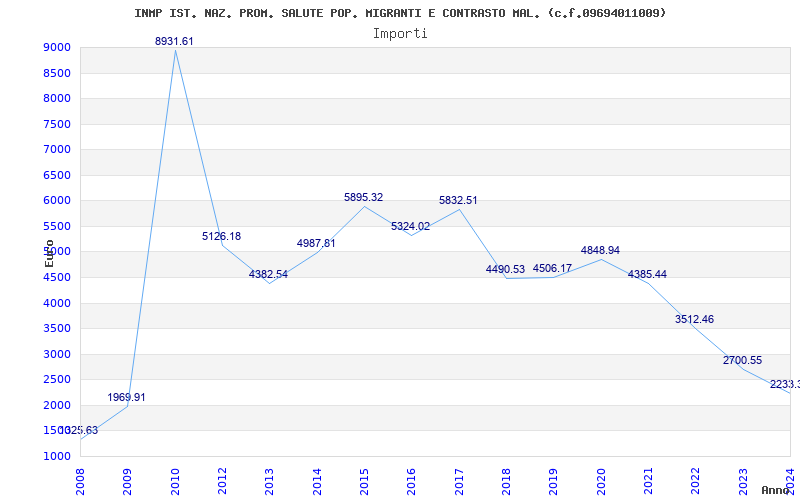This screenshot has height=500, width=800.
Task: Click the 9000 tick on y-axis
Action: coord(57,48)
